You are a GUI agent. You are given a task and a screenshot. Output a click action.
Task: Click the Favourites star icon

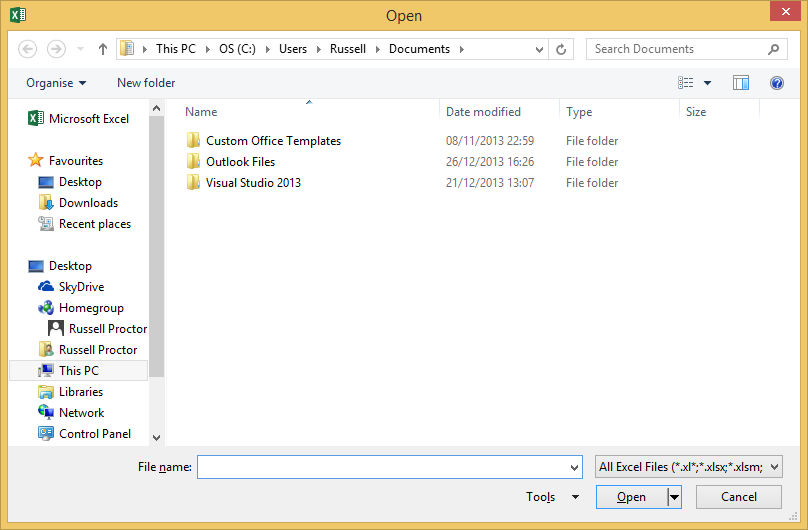tap(36, 160)
